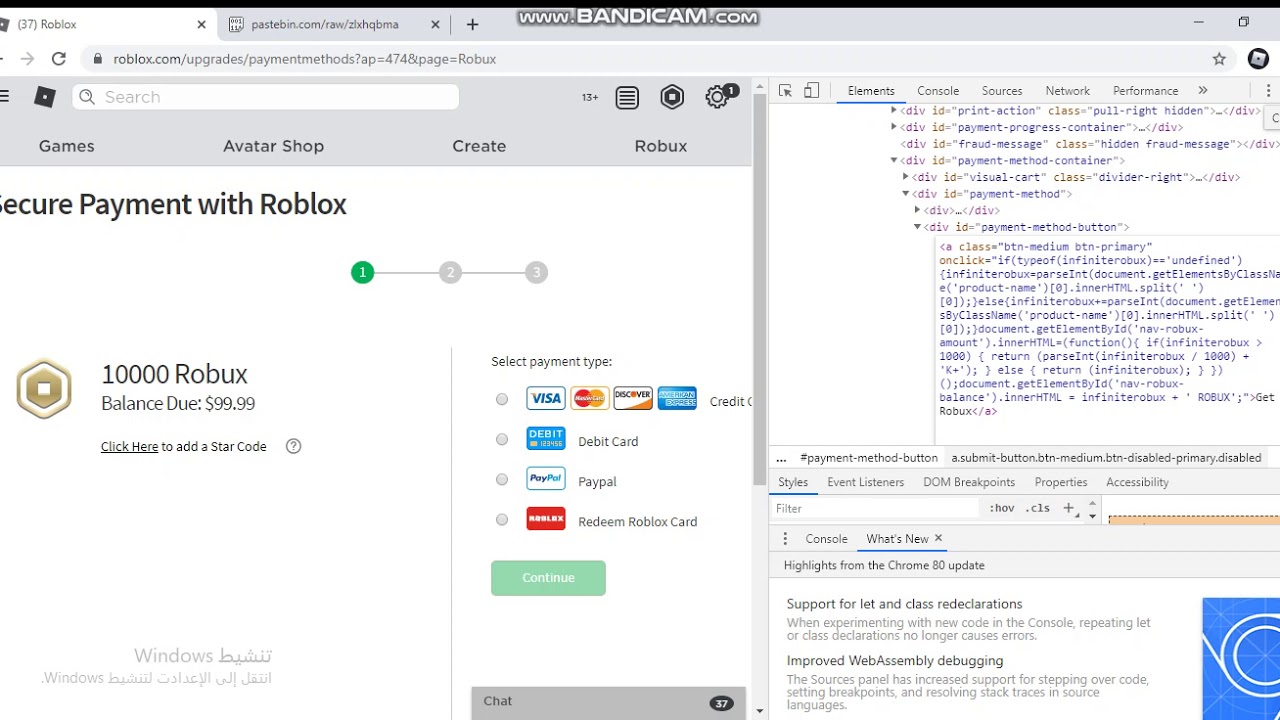The height and width of the screenshot is (720, 1280).
Task: Open the drawer three-dot menu
Action: click(784, 538)
